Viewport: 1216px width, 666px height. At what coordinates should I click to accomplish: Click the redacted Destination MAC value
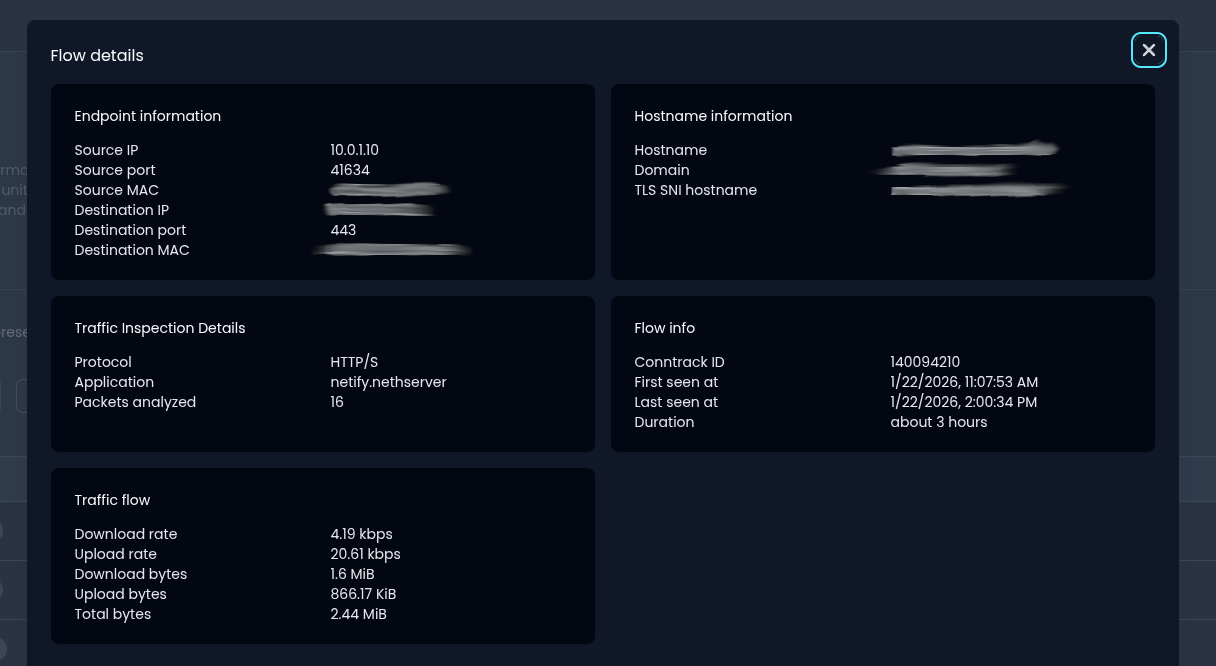tap(392, 249)
